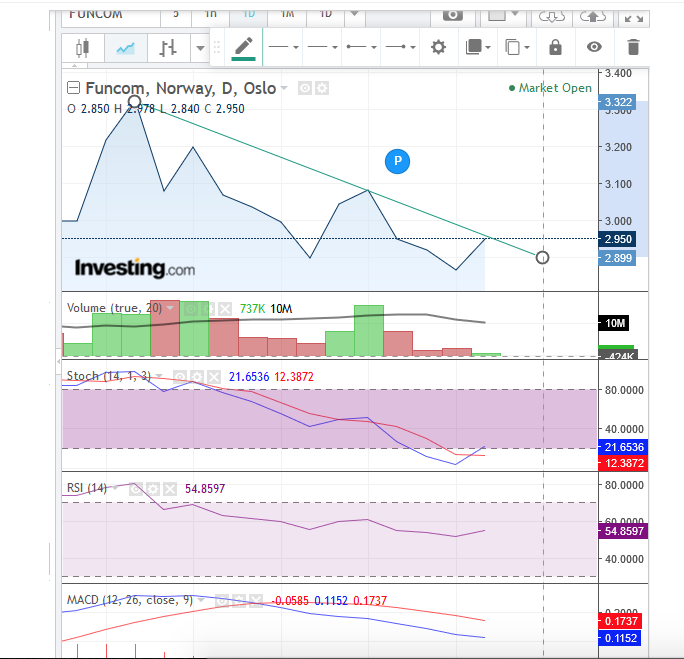Choose the bar chart style icon
The width and height of the screenshot is (684, 659).
[169, 47]
